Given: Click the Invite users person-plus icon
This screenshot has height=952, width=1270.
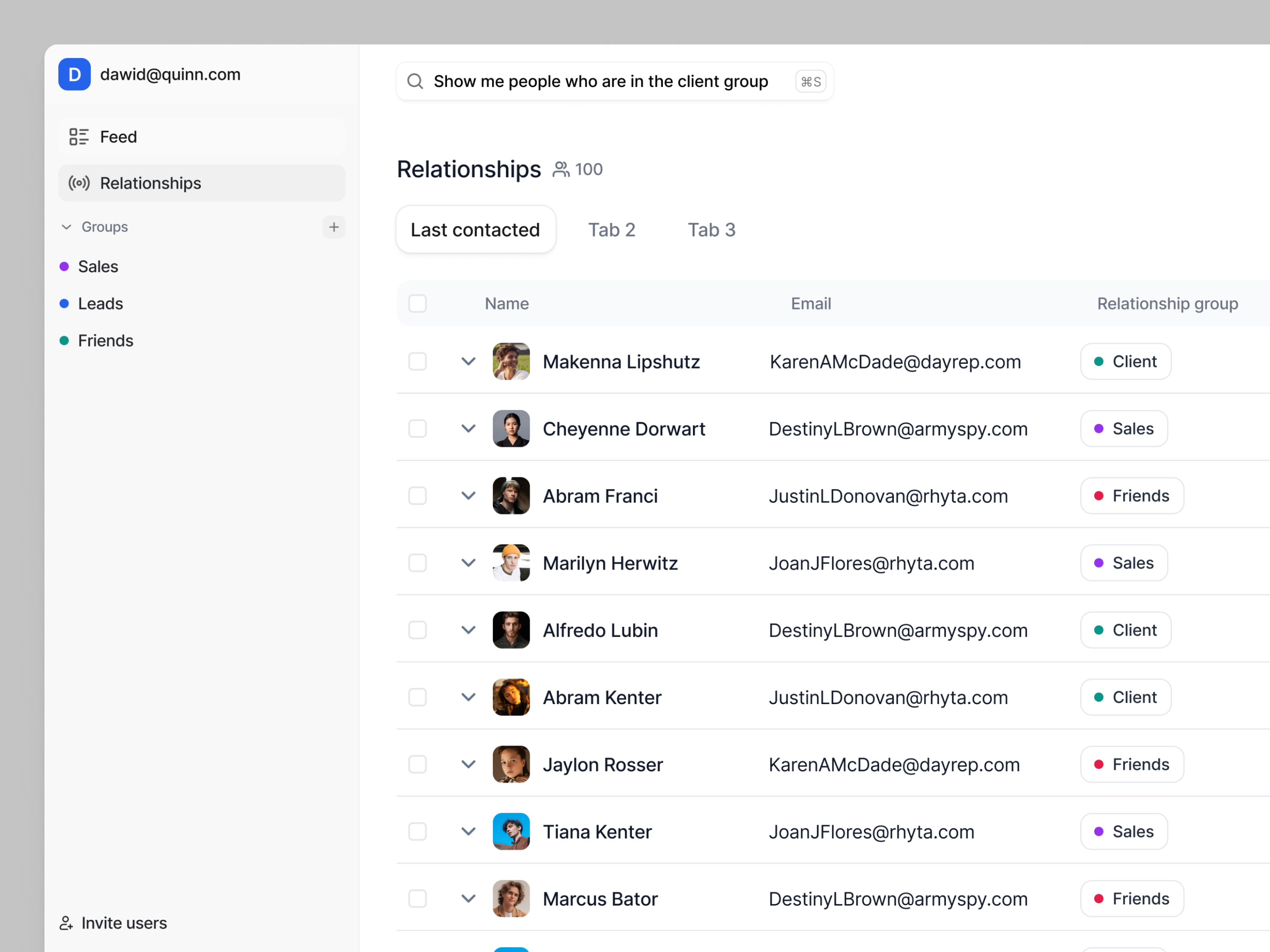Looking at the screenshot, I should point(66,923).
